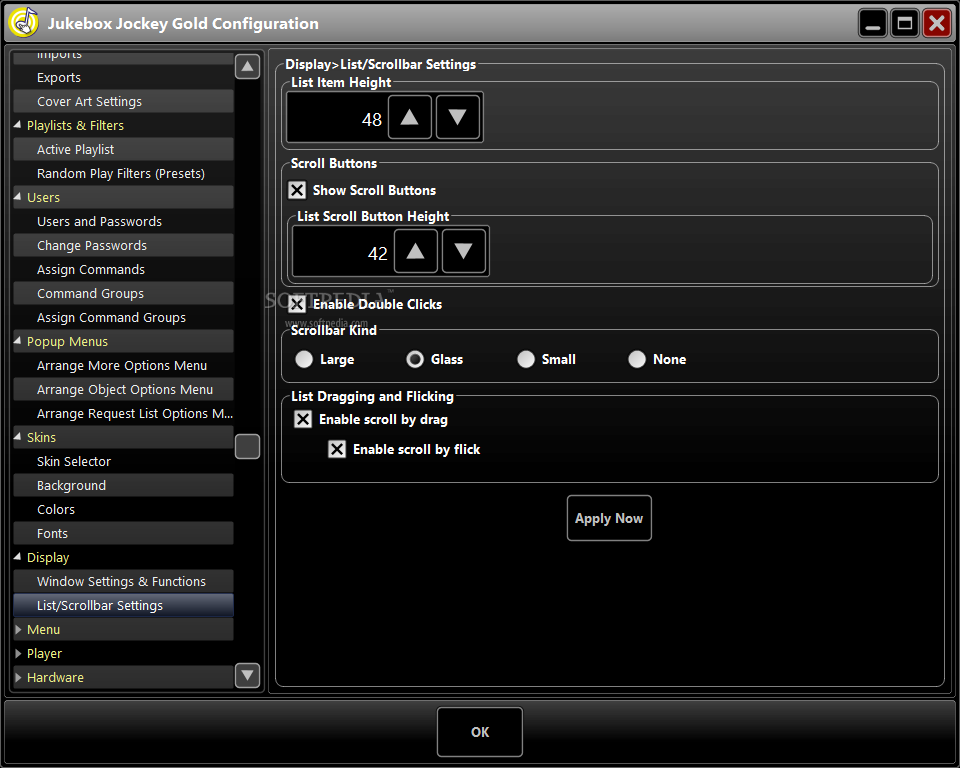Screen dimensions: 960x768
Task: Maximize the configuration window
Action: tap(904, 23)
